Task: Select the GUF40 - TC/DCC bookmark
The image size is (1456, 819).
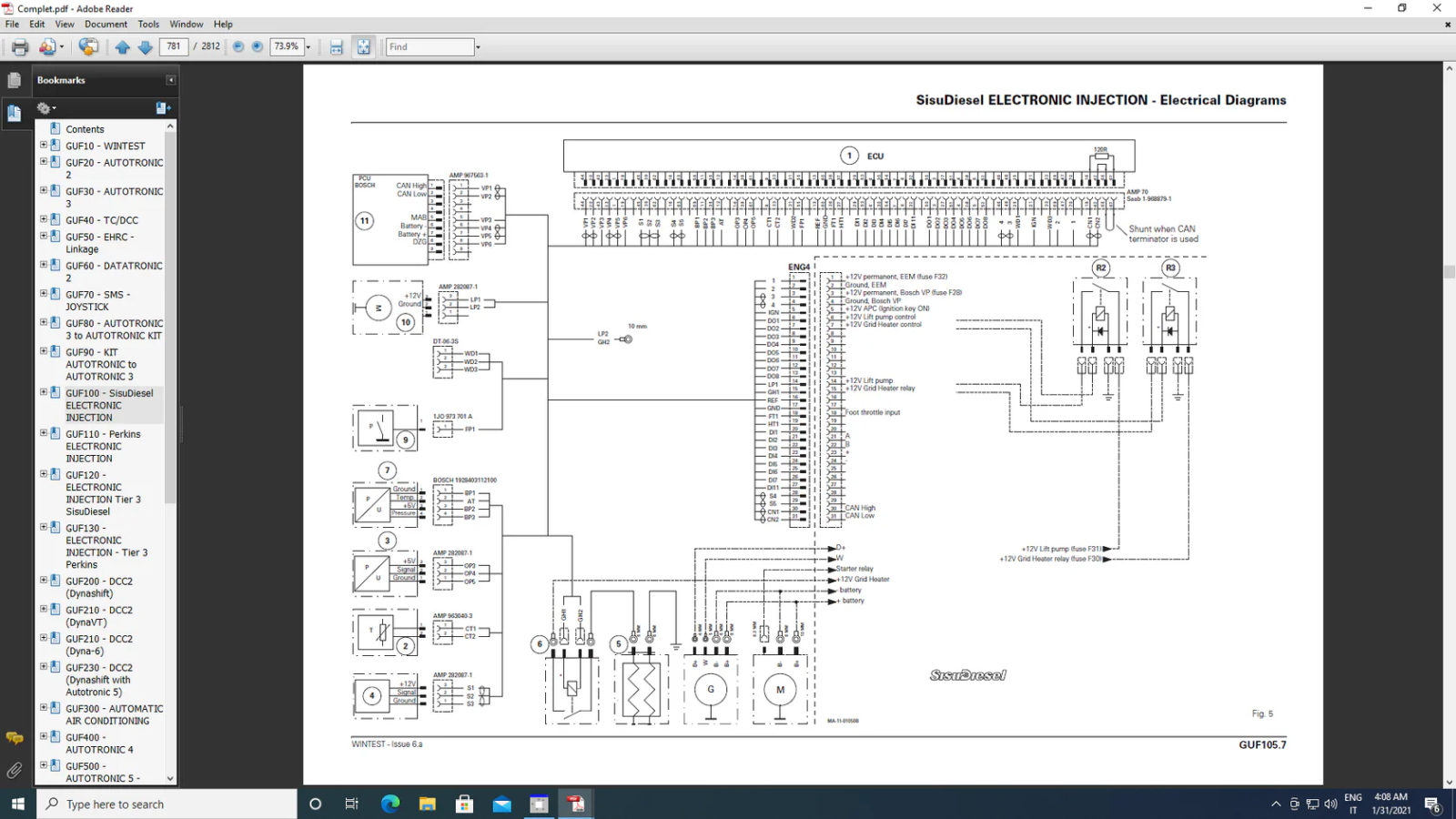Action: tap(101, 220)
